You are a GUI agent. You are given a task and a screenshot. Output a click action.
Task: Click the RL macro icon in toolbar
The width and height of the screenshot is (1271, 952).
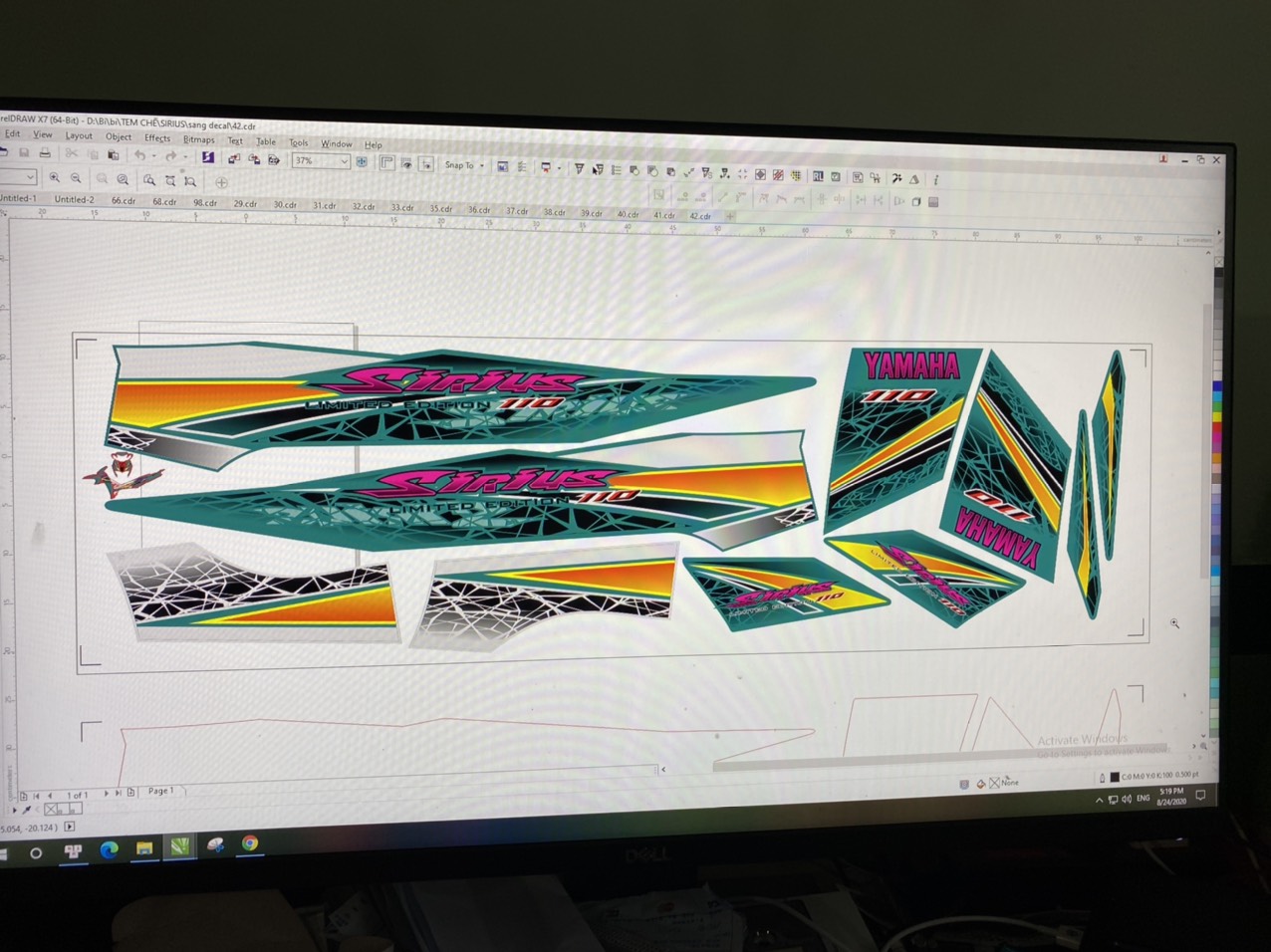point(818,177)
